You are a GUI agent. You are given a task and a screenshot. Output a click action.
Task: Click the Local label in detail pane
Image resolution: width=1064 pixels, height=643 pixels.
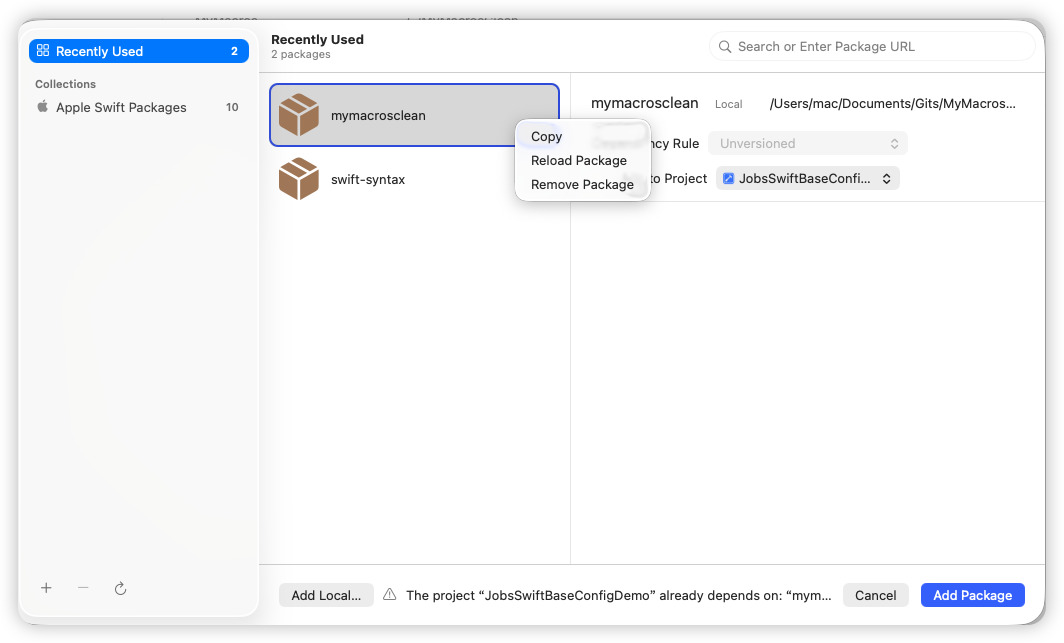coord(729,104)
